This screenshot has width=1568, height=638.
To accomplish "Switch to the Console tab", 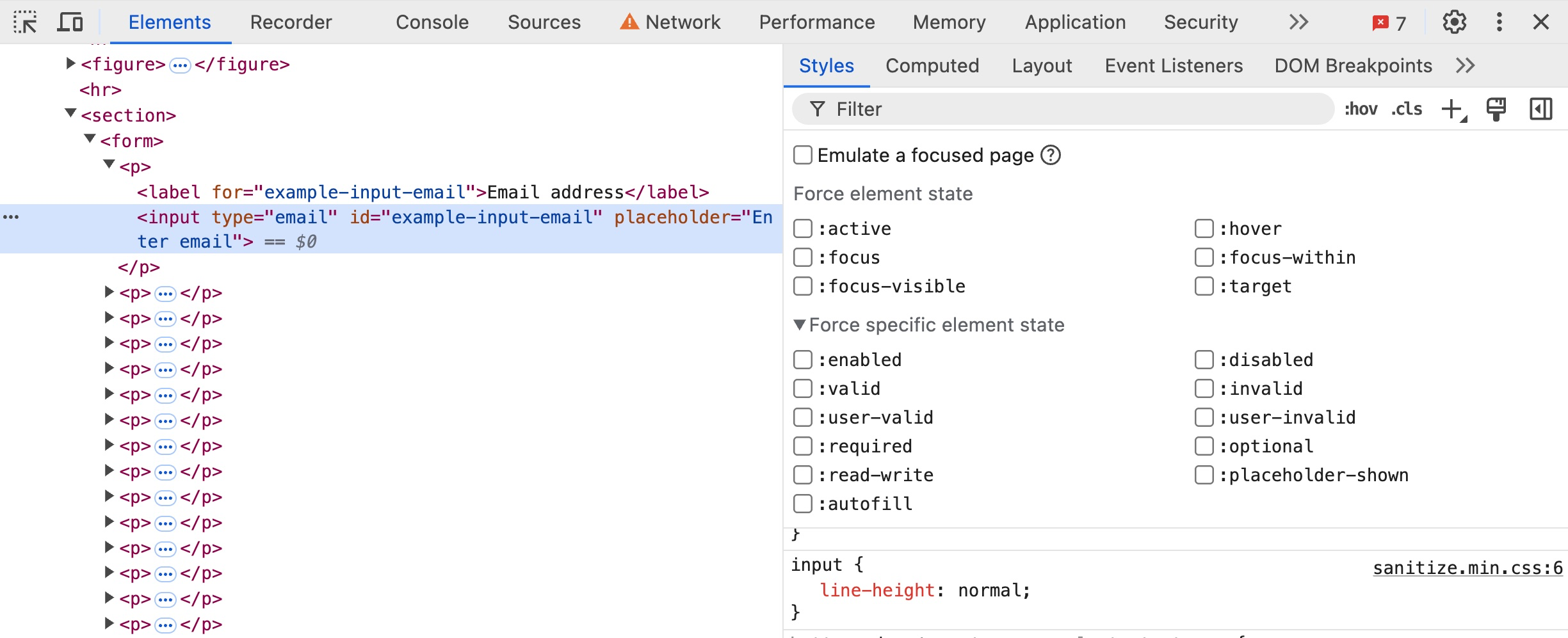I will 432,22.
